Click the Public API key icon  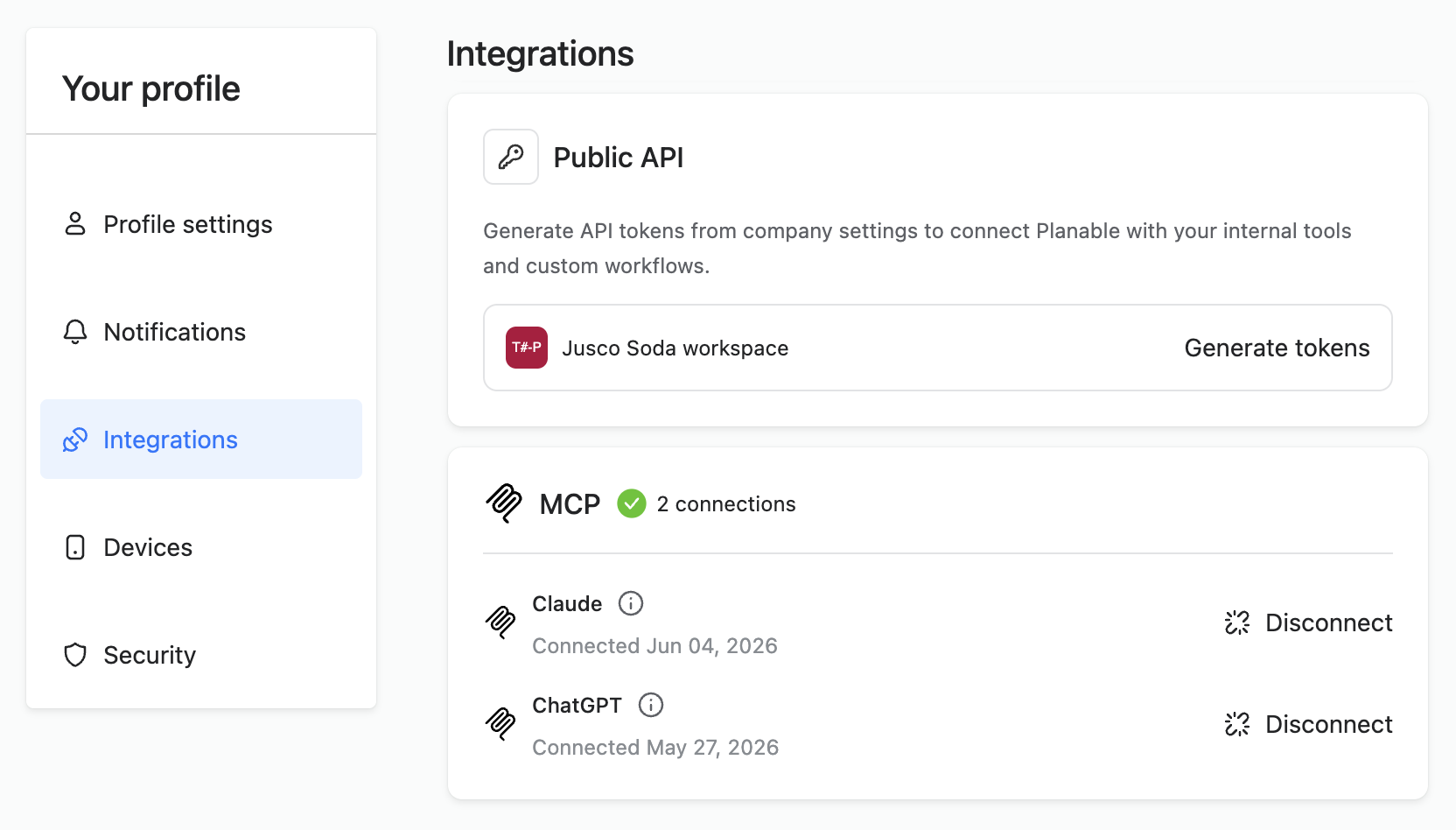pos(511,157)
